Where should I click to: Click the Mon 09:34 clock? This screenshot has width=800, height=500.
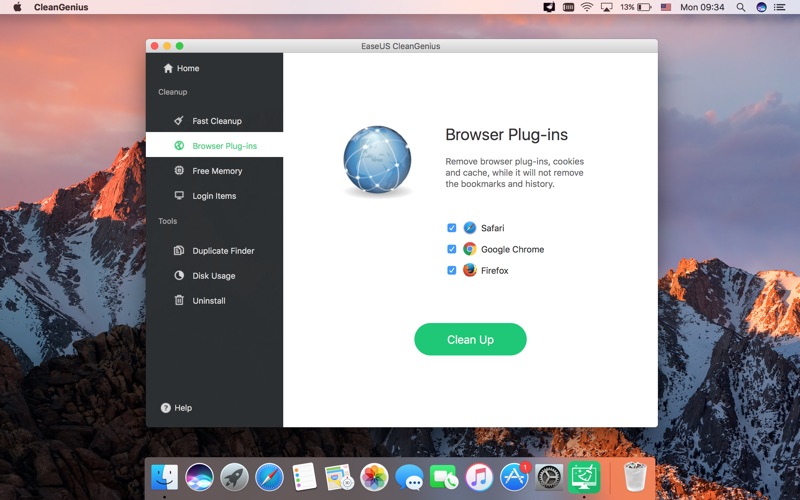click(x=702, y=7)
